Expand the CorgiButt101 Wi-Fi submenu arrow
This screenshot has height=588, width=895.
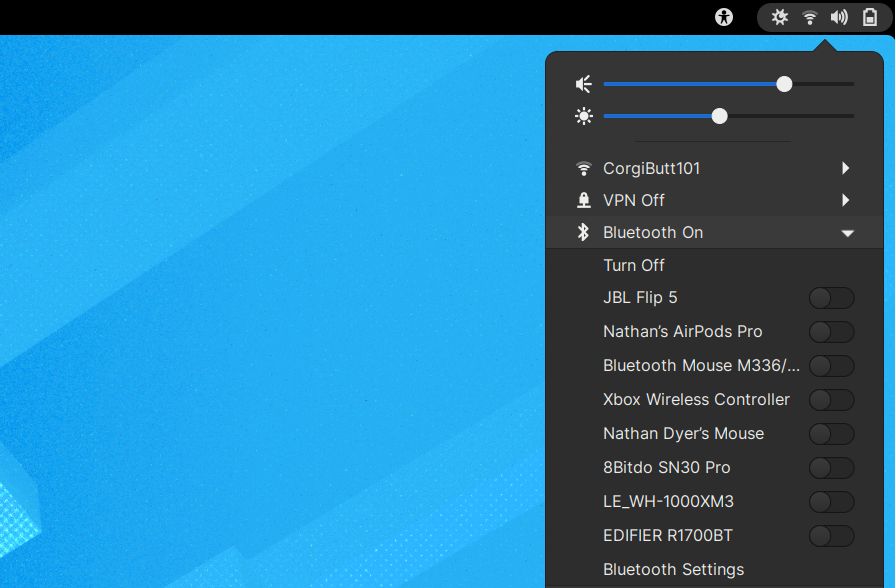pos(846,168)
